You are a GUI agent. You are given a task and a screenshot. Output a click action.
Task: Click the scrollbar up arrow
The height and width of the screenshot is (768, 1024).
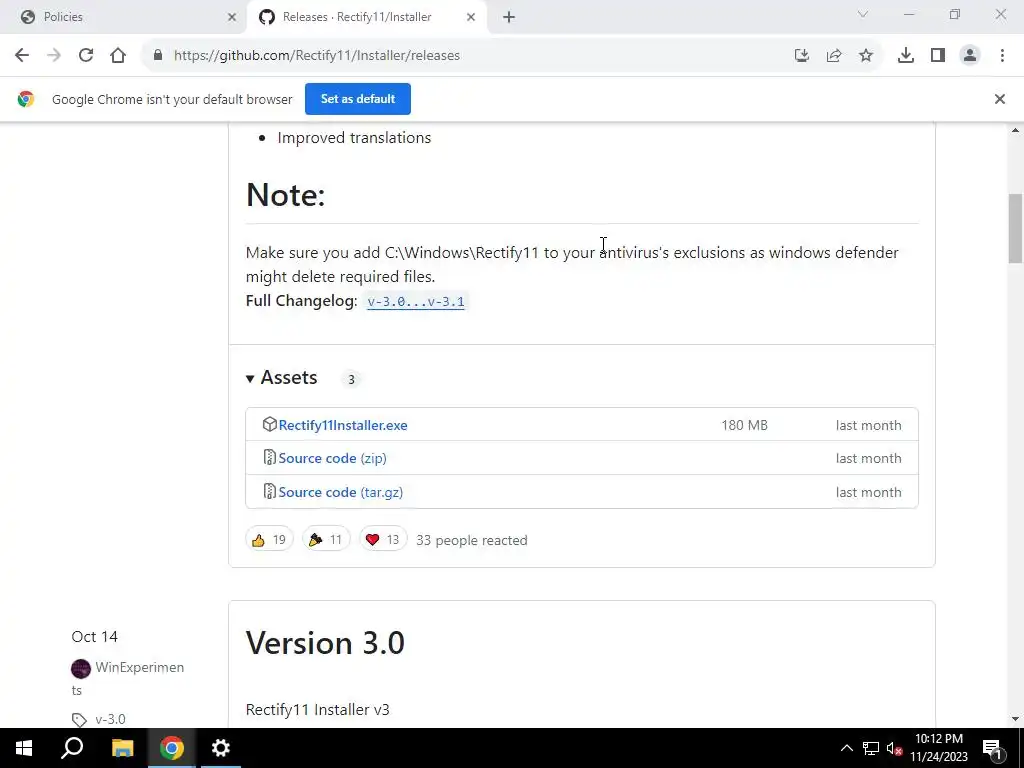click(x=1015, y=130)
